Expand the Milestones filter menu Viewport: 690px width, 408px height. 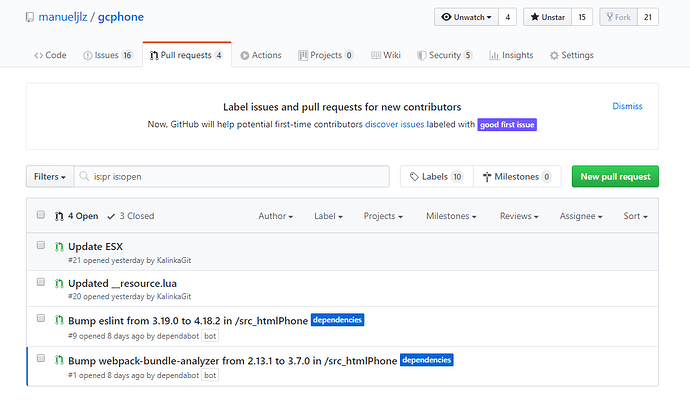tap(451, 216)
